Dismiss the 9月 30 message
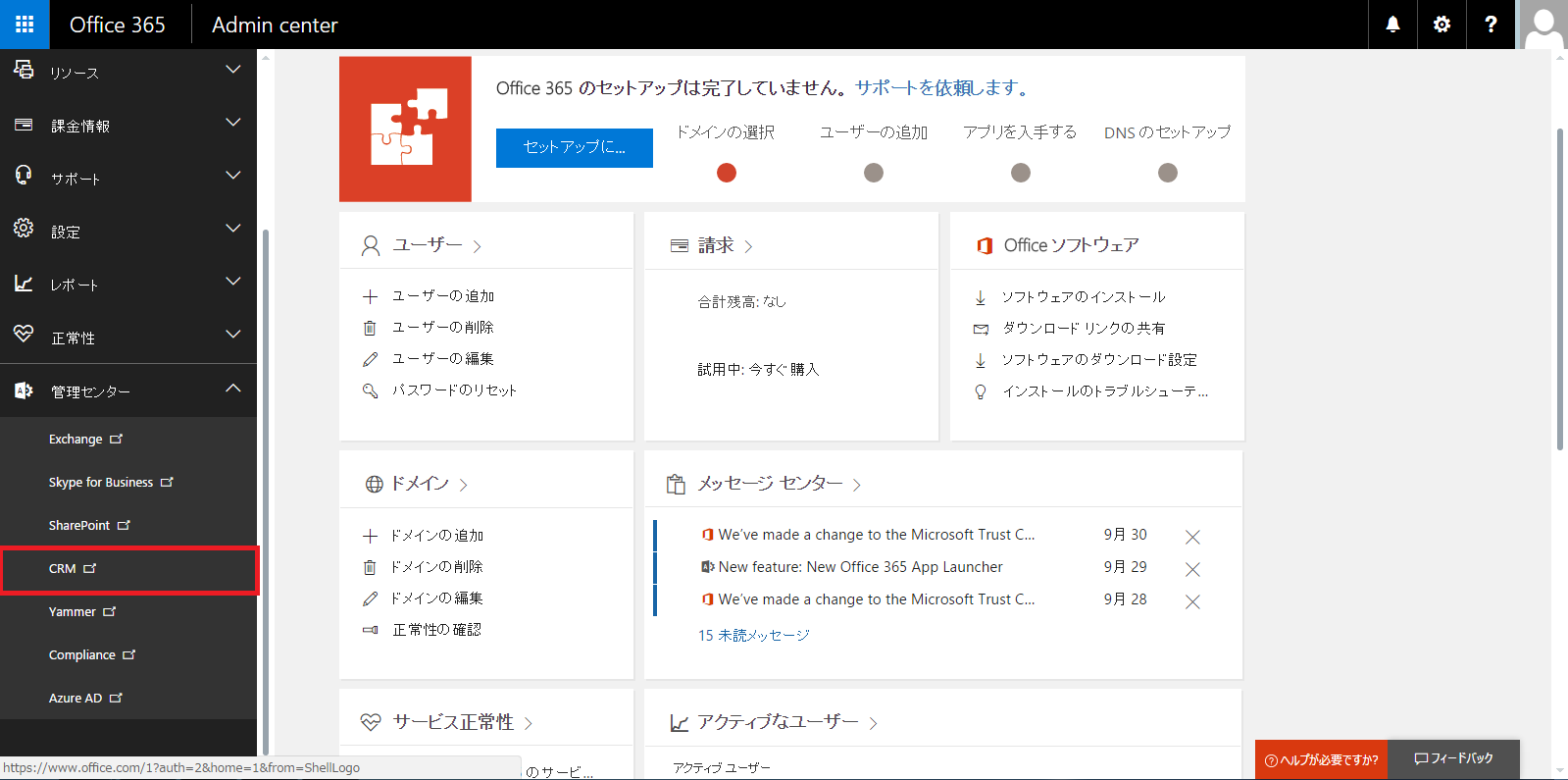 (1192, 537)
